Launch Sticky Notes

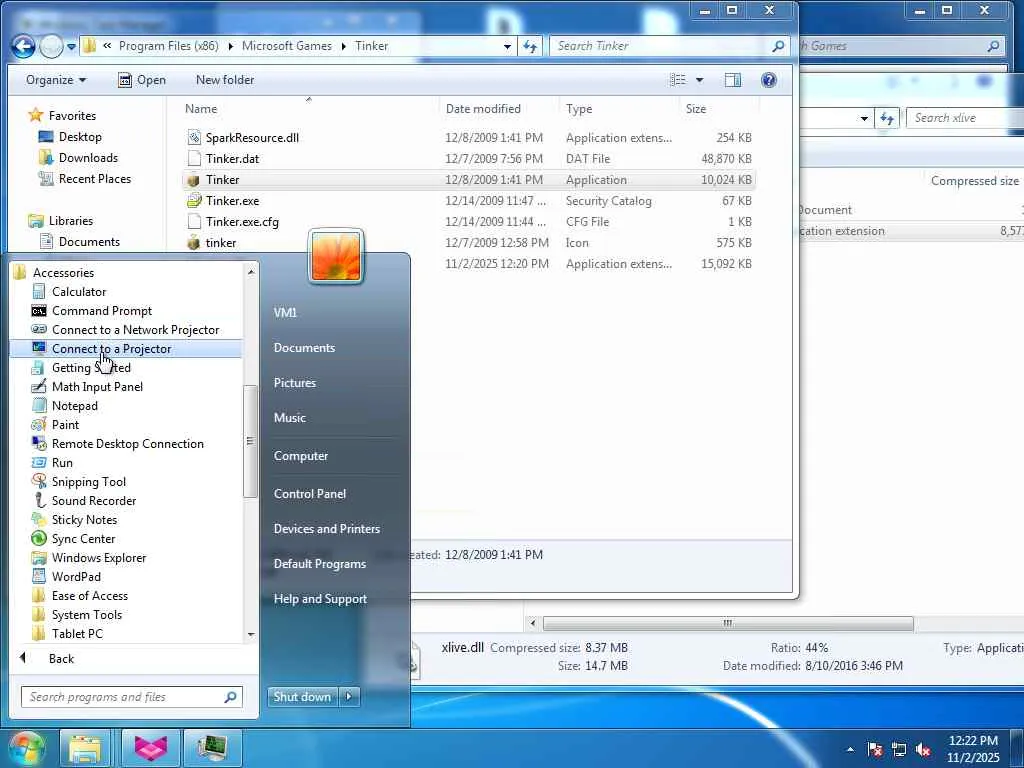[84, 520]
